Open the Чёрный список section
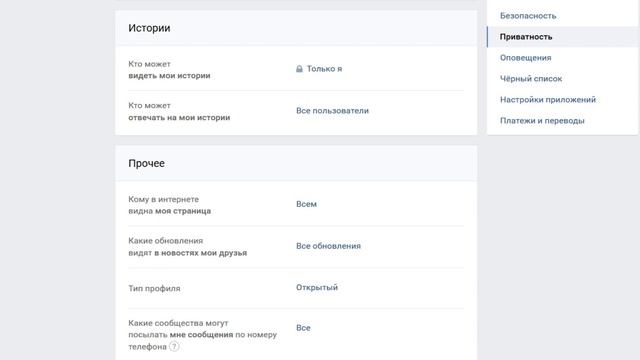This screenshot has height=360, width=640. click(531, 79)
